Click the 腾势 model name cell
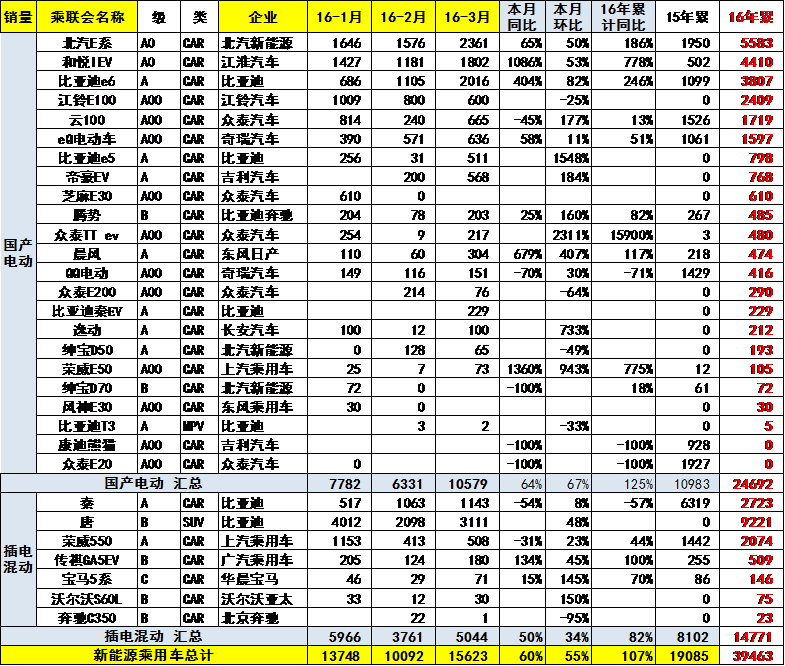Screen dimensions: 785x666 [87, 215]
